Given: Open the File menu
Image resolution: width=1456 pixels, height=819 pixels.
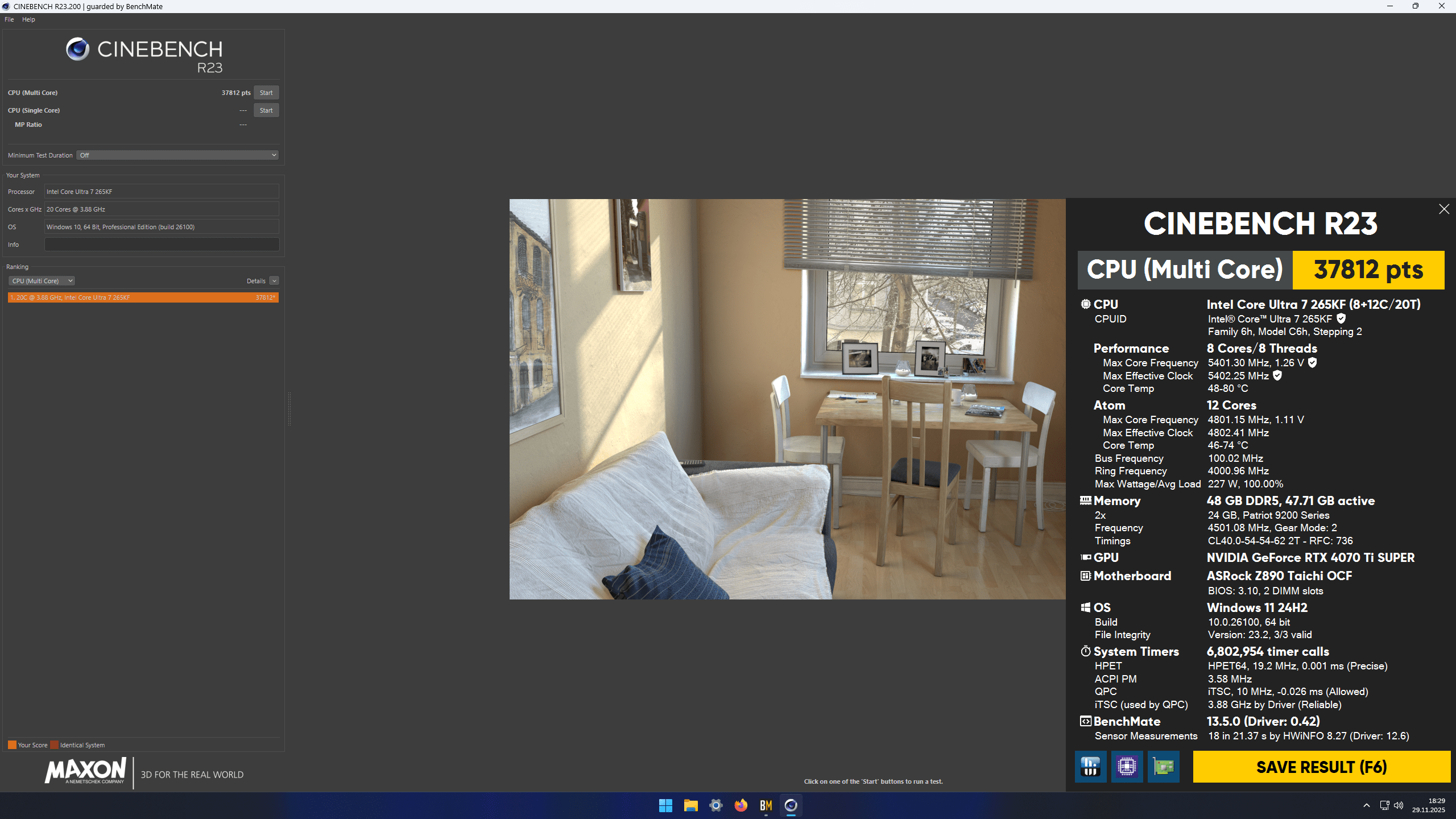Looking at the screenshot, I should (x=9, y=19).
